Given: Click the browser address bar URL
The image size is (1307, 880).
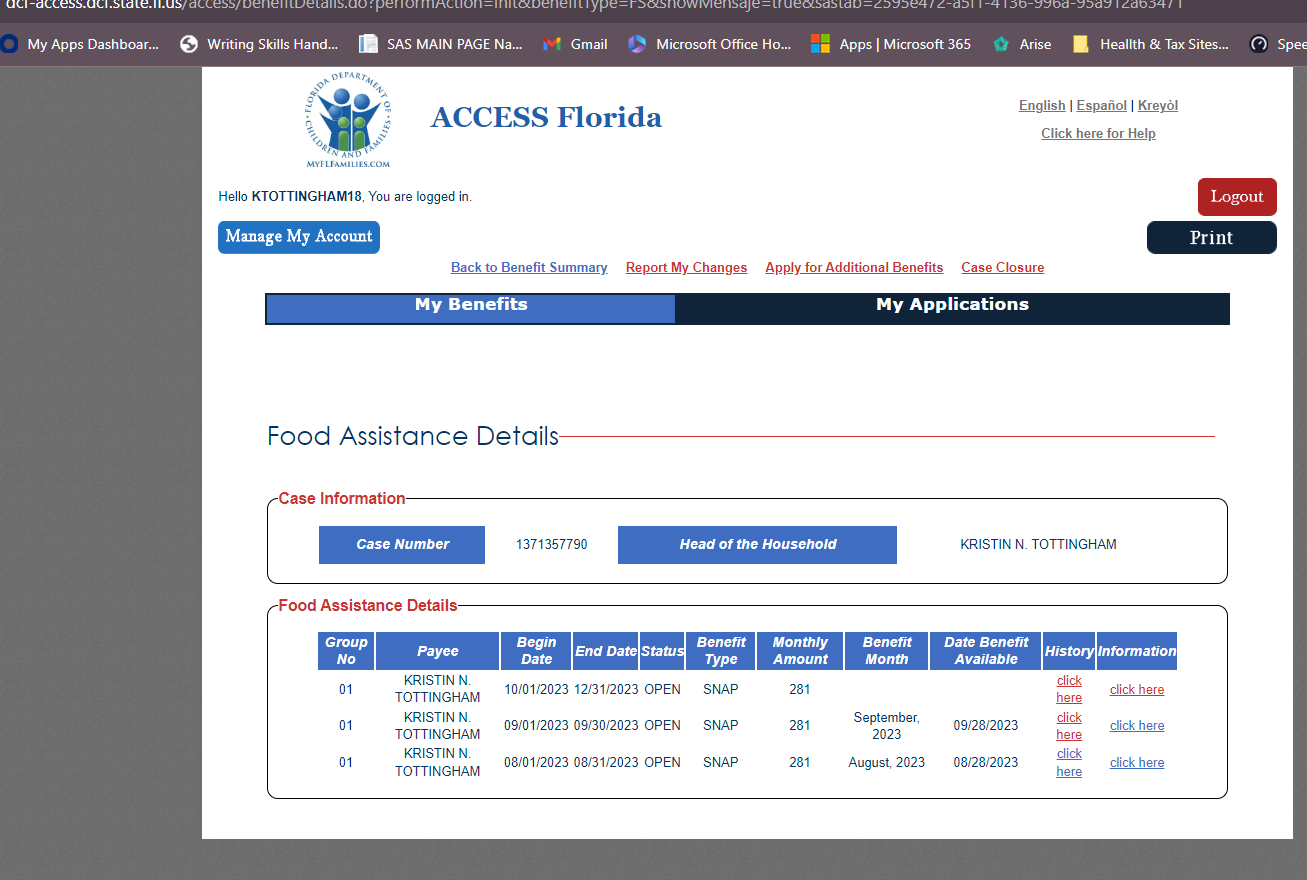Looking at the screenshot, I should coord(594,4).
